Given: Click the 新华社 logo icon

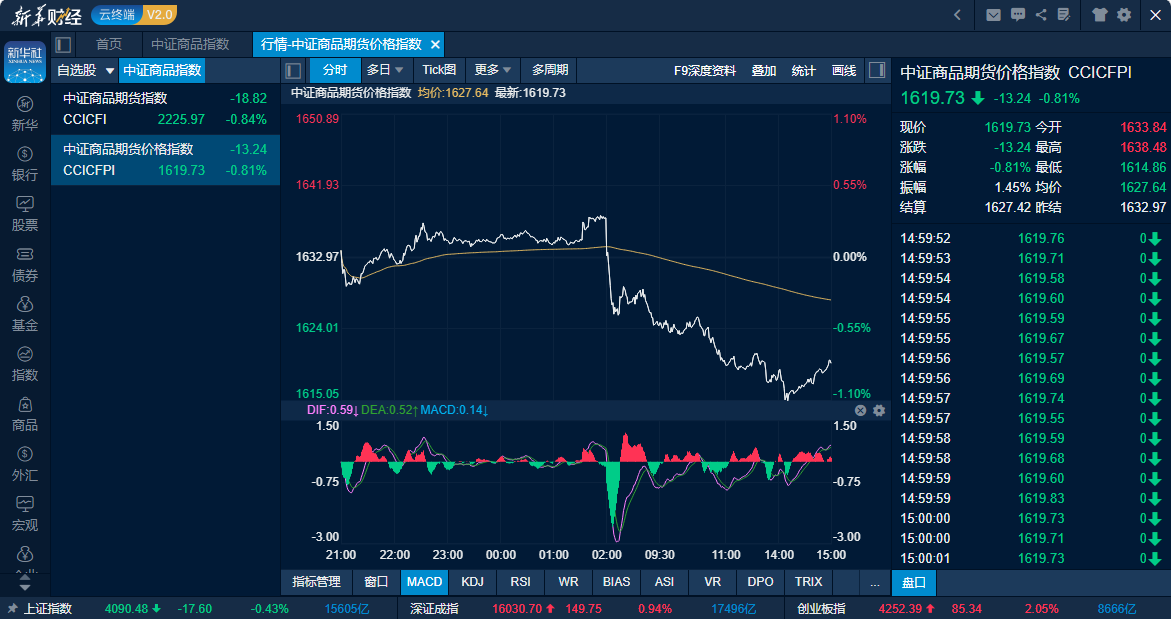Looking at the screenshot, I should point(25,62).
